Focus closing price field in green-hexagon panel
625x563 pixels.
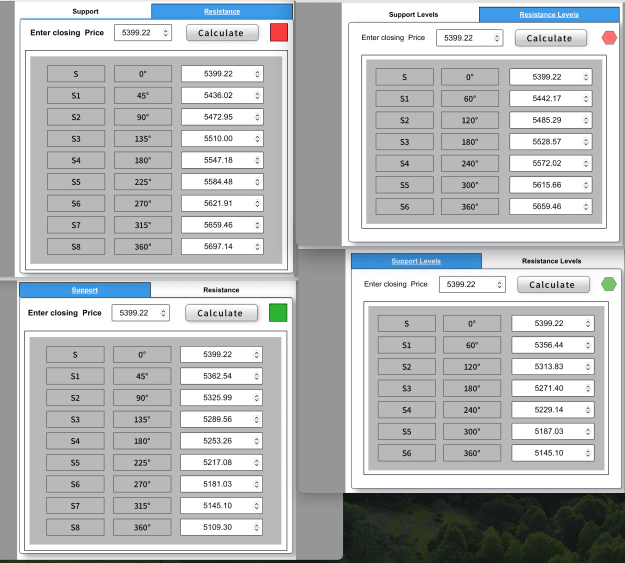click(472, 284)
